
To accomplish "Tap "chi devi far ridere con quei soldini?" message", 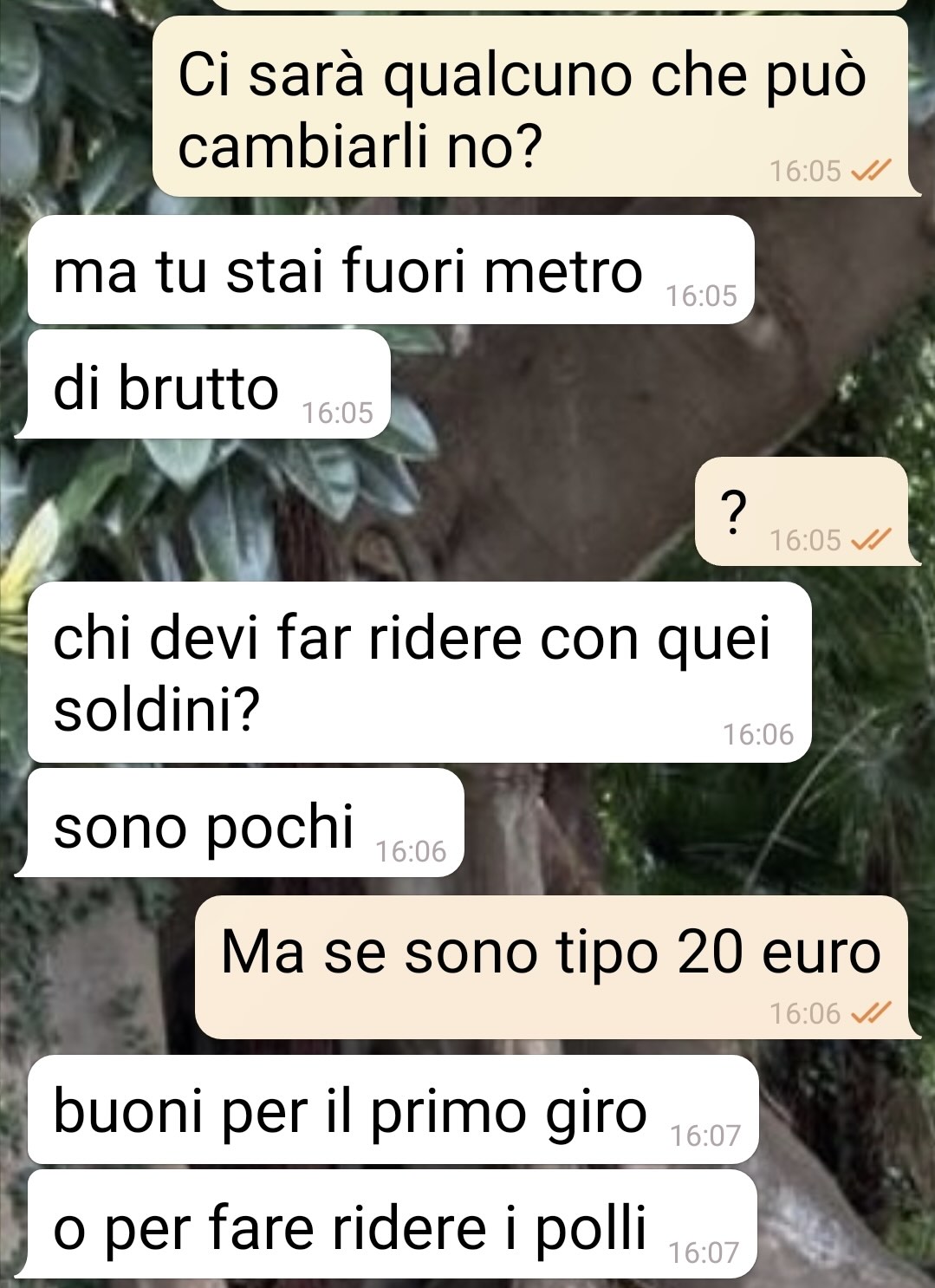I will (x=419, y=672).
